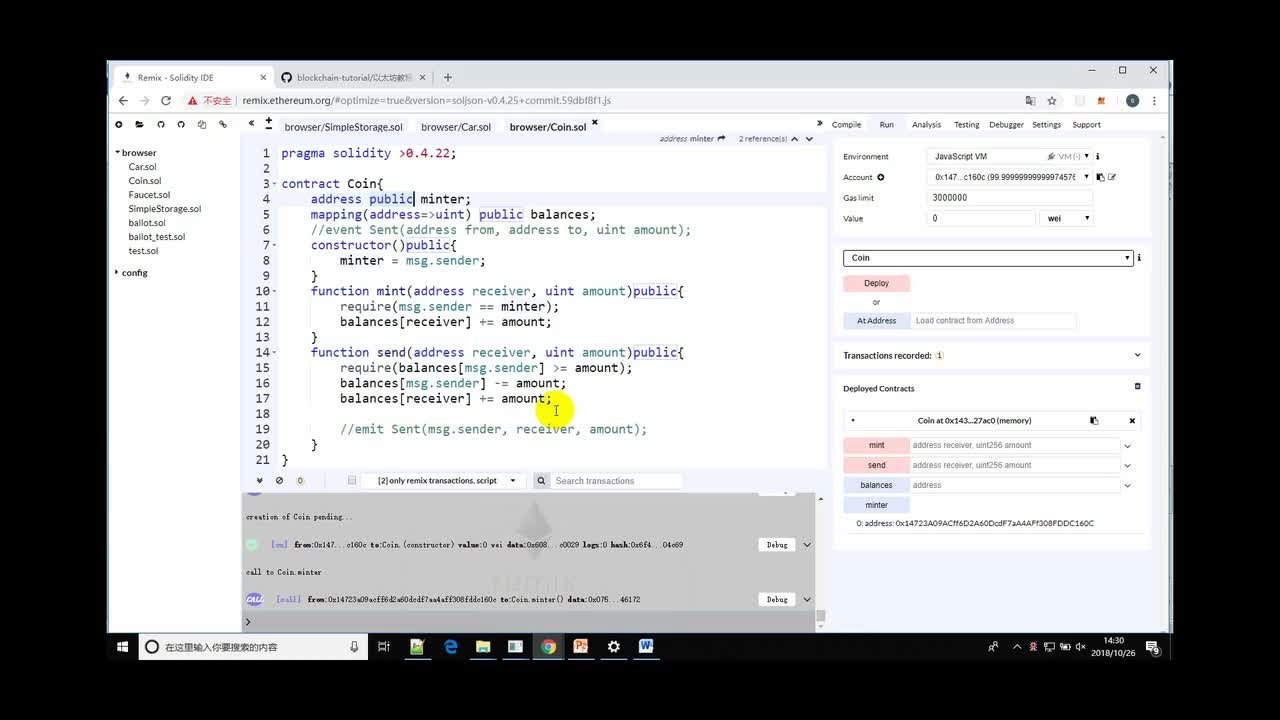
Task: Switch to browser/SimpleStorage.sol editor tab
Action: click(x=343, y=127)
